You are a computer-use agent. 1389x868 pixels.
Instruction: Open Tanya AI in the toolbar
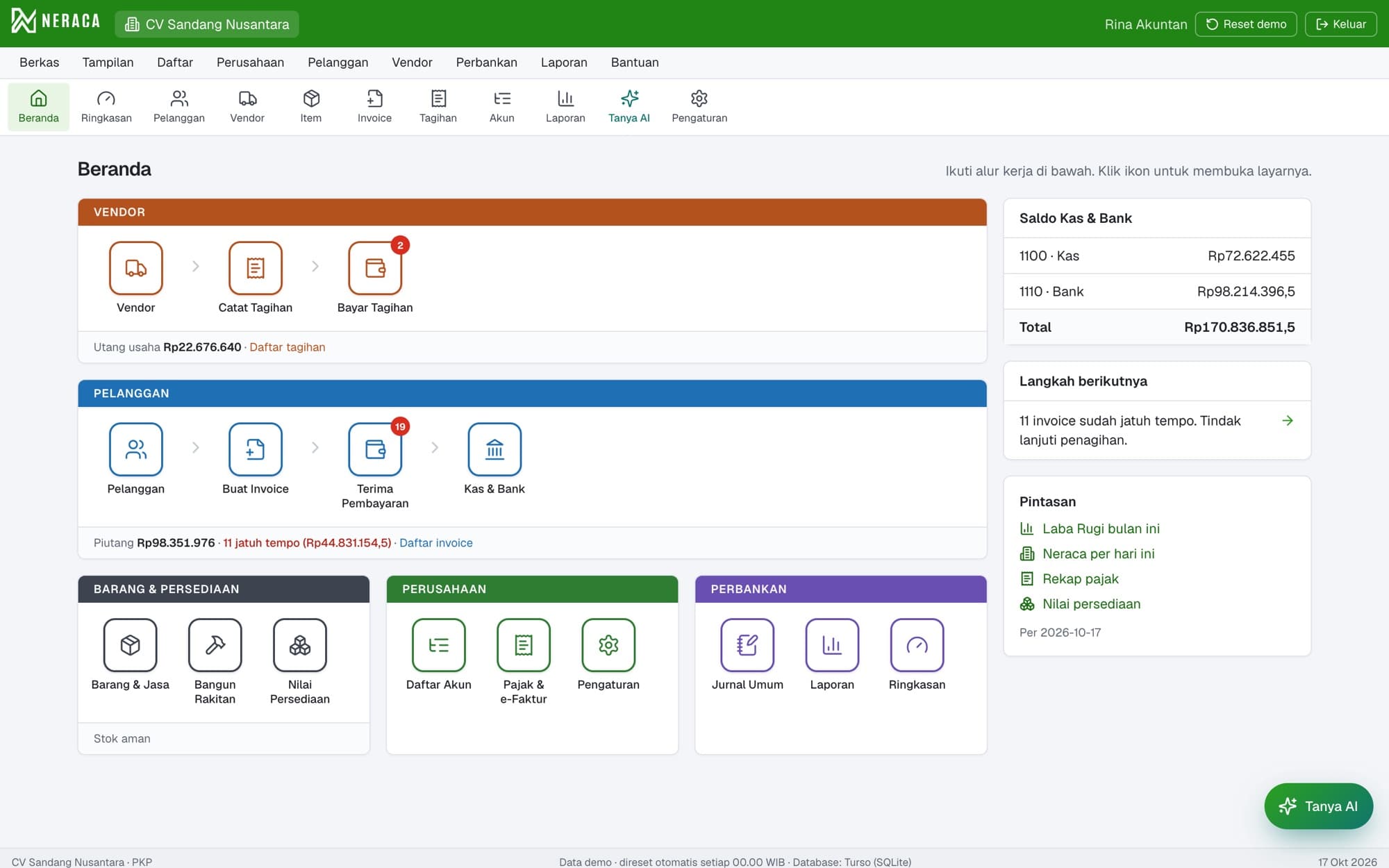pyautogui.click(x=629, y=107)
